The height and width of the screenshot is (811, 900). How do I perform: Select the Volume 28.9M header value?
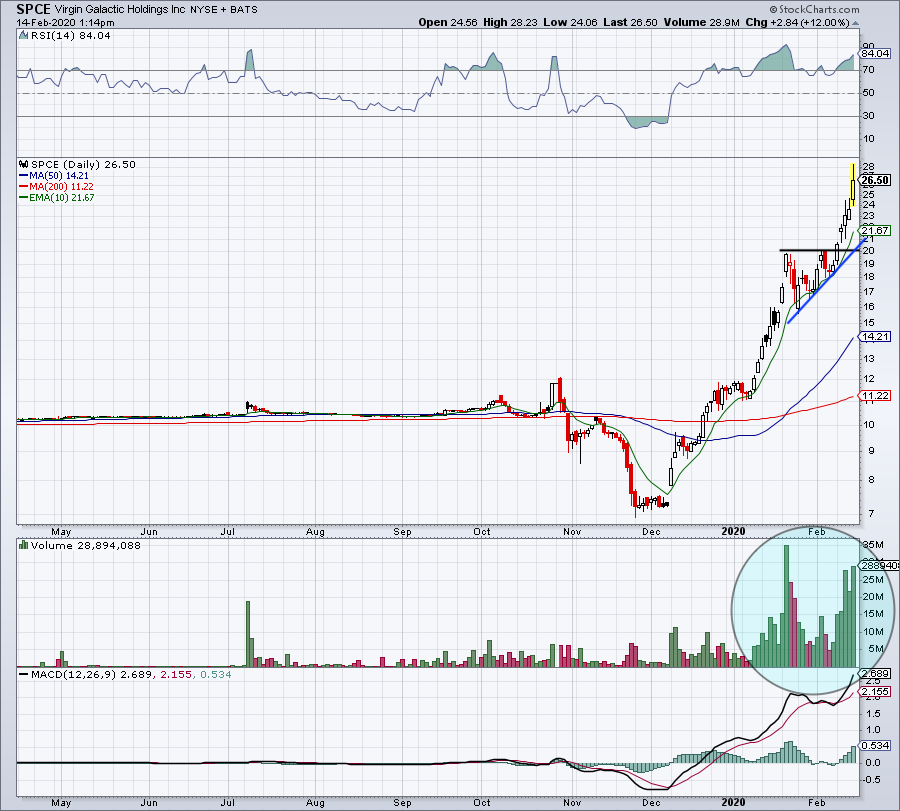[x=701, y=22]
